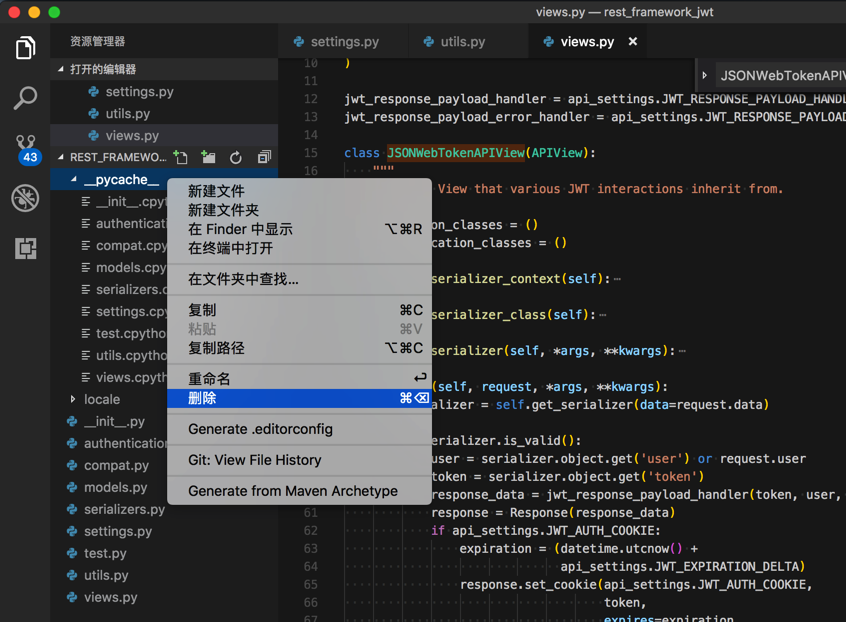Choose Generate .editorconfig menu item
The width and height of the screenshot is (846, 622).
[299, 429]
